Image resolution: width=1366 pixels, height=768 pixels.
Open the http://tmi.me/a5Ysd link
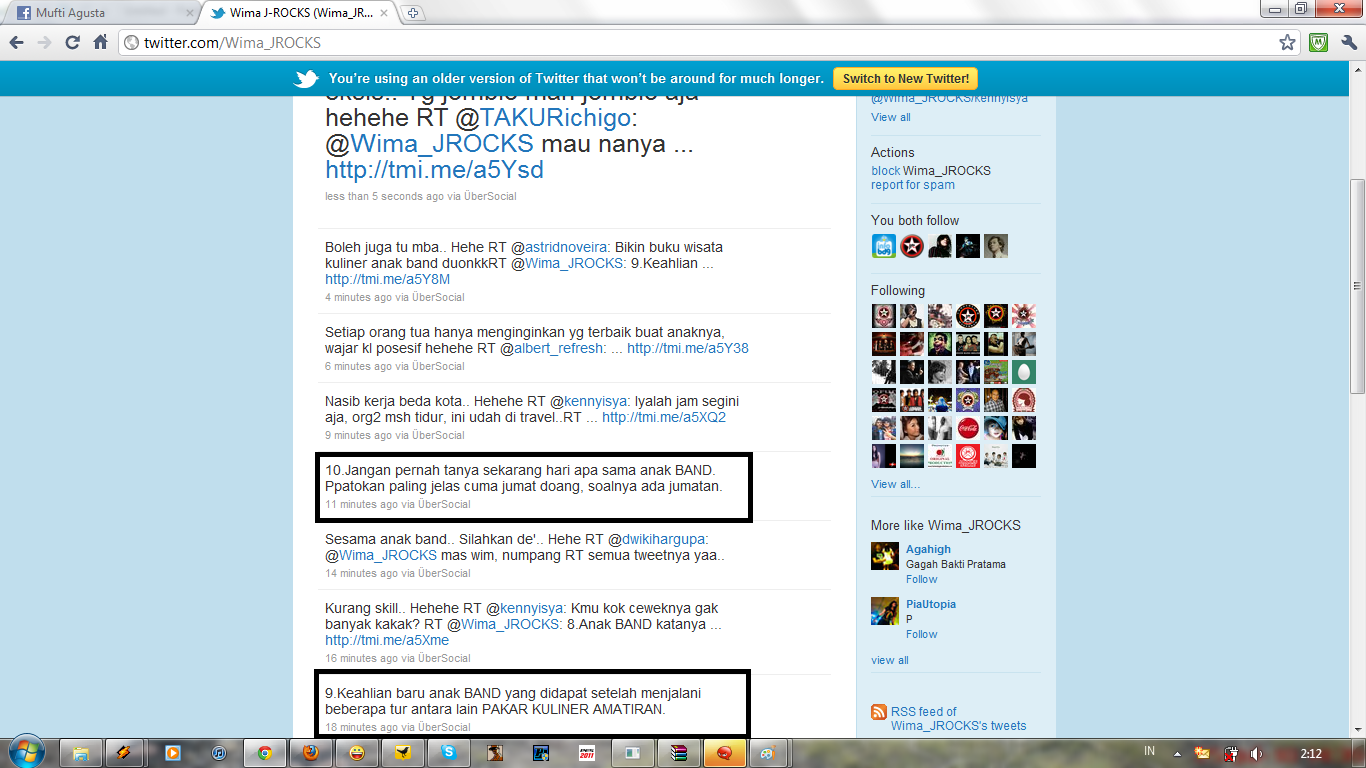click(434, 169)
